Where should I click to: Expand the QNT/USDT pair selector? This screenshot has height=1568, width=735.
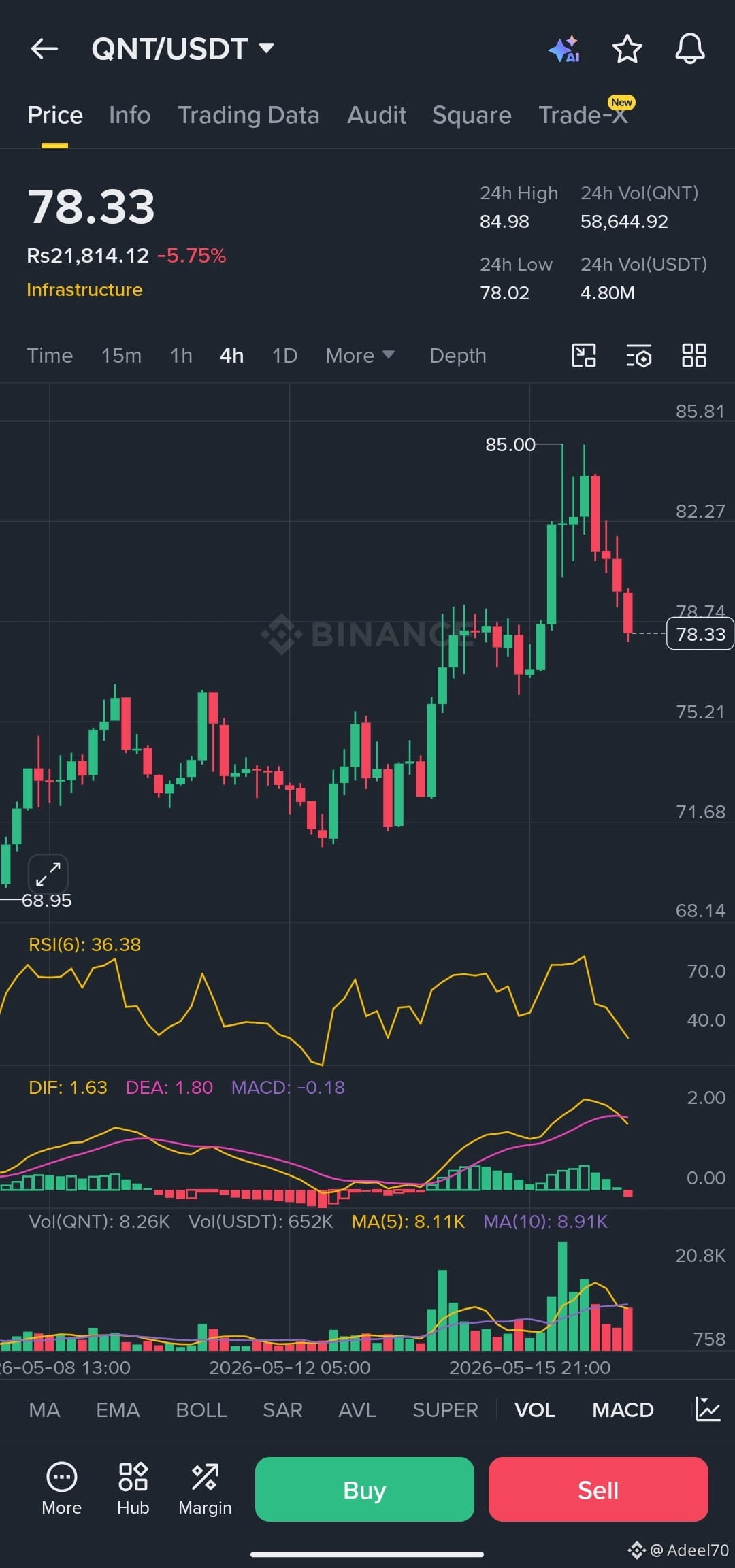click(183, 49)
